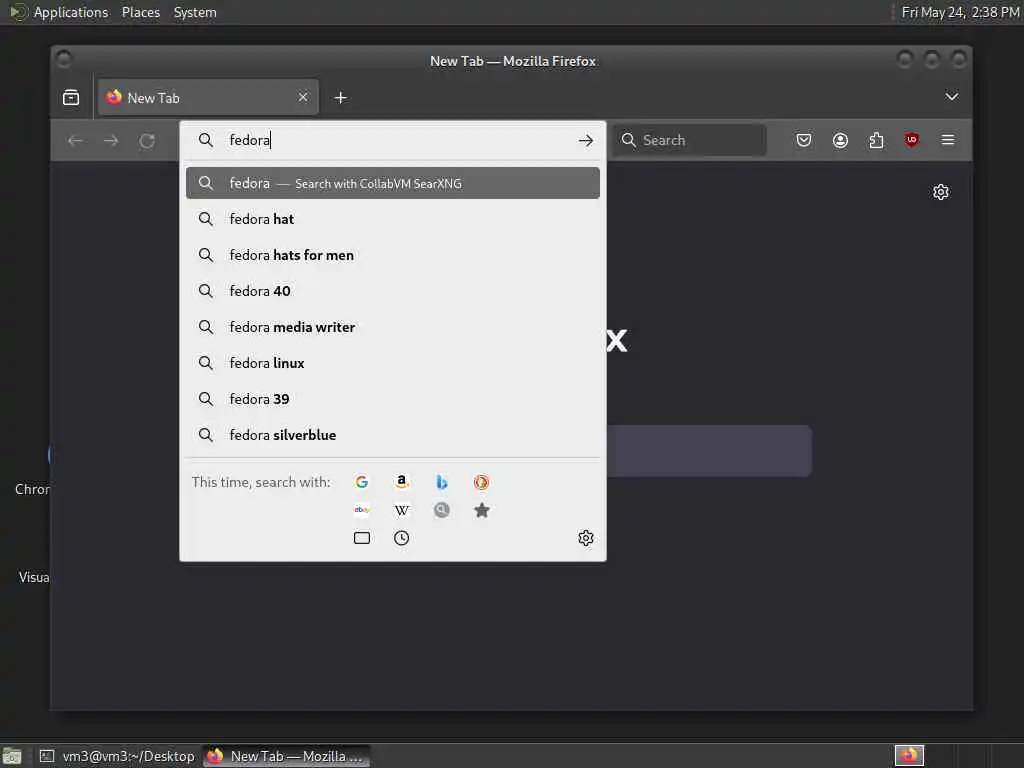The image size is (1024, 768).
Task: Open the System menu
Action: click(x=195, y=12)
